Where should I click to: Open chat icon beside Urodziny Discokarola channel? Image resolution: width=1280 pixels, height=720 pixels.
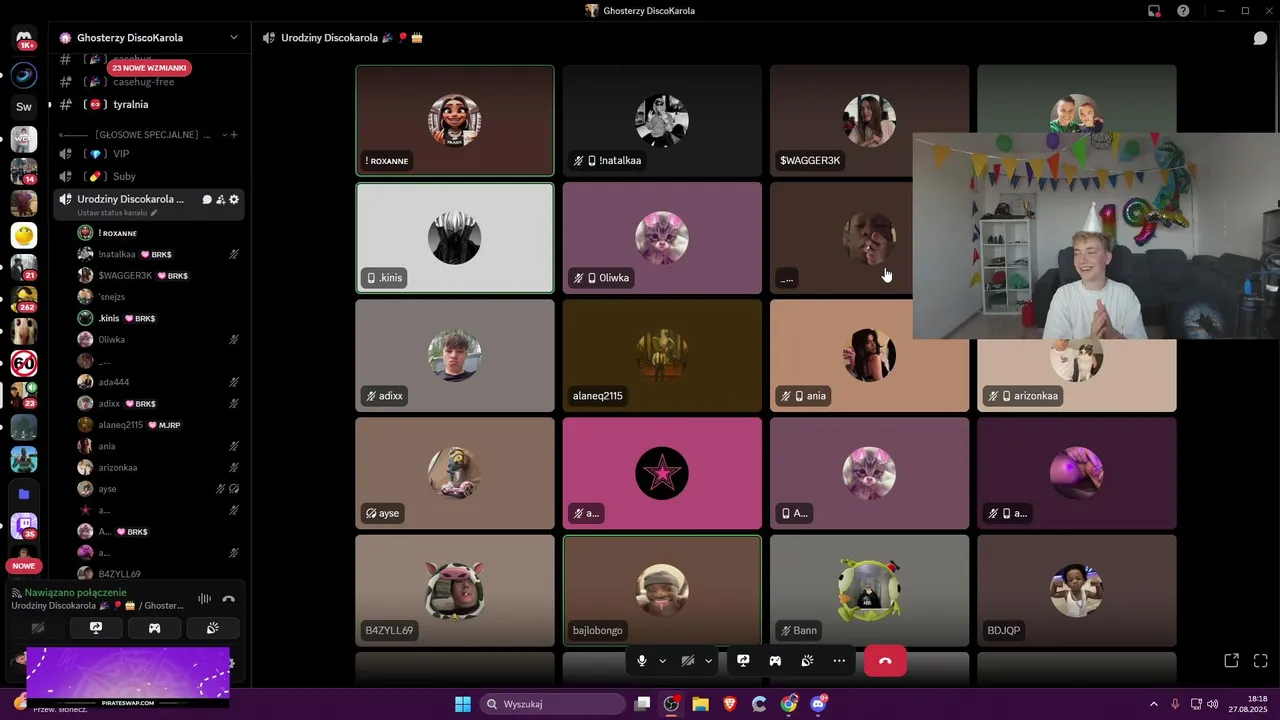click(x=207, y=199)
